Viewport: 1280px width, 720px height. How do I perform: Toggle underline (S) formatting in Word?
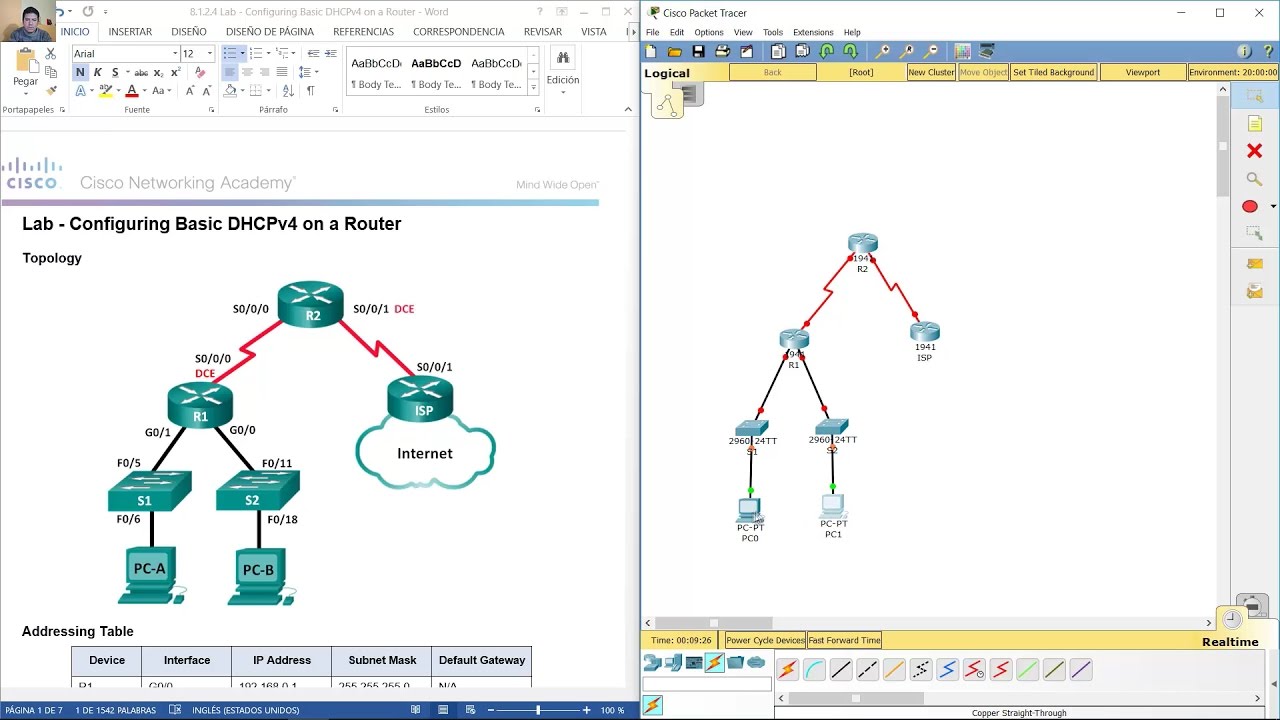coord(115,72)
